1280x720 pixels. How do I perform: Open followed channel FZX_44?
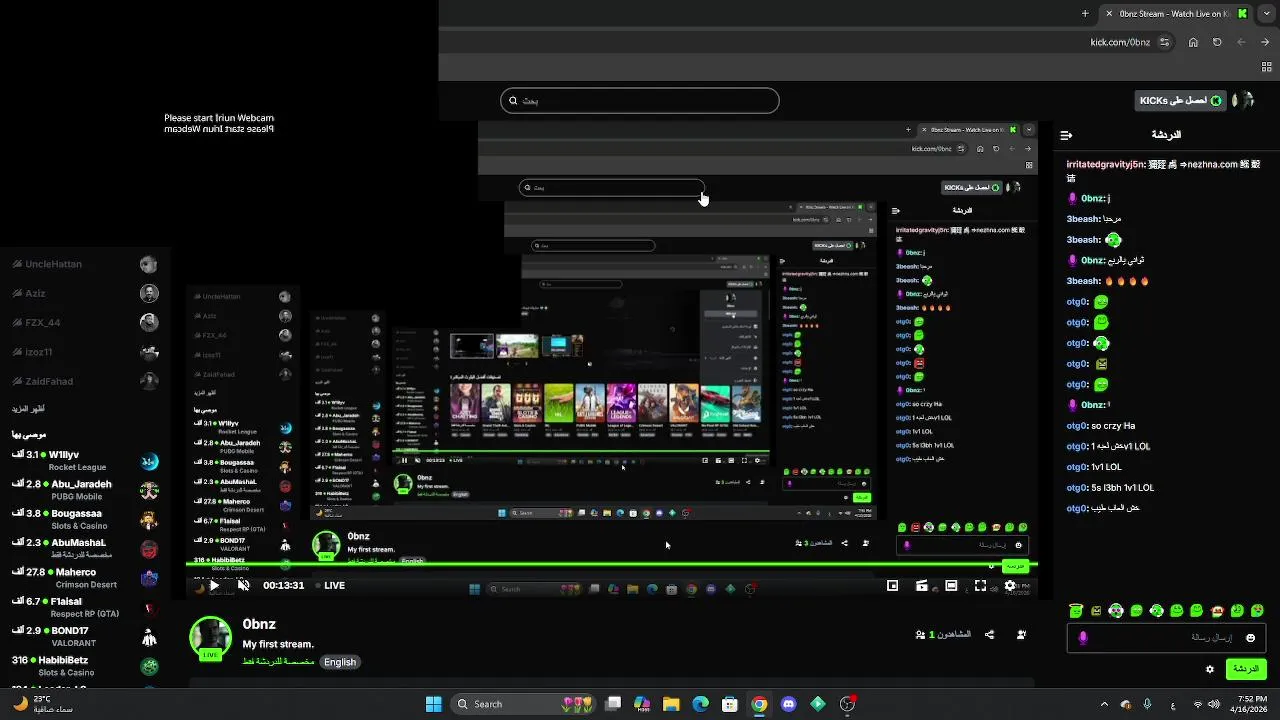[x=85, y=322]
